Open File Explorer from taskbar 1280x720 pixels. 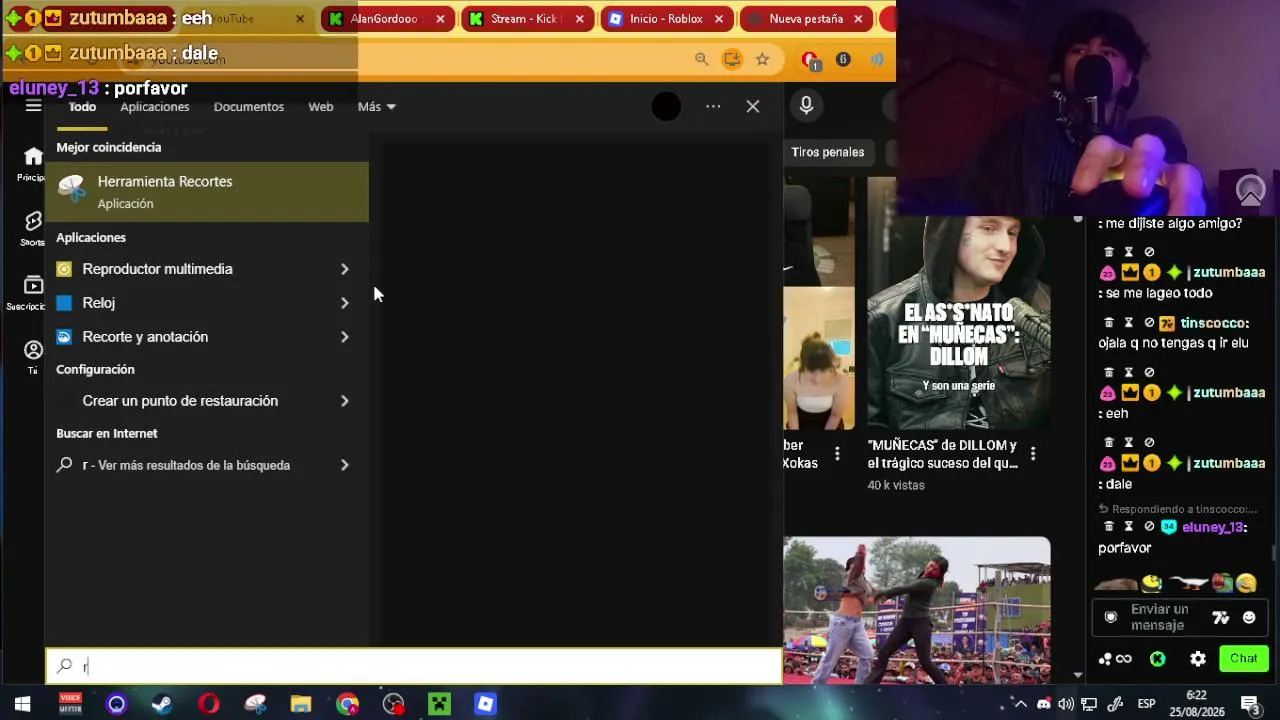pyautogui.click(x=301, y=704)
